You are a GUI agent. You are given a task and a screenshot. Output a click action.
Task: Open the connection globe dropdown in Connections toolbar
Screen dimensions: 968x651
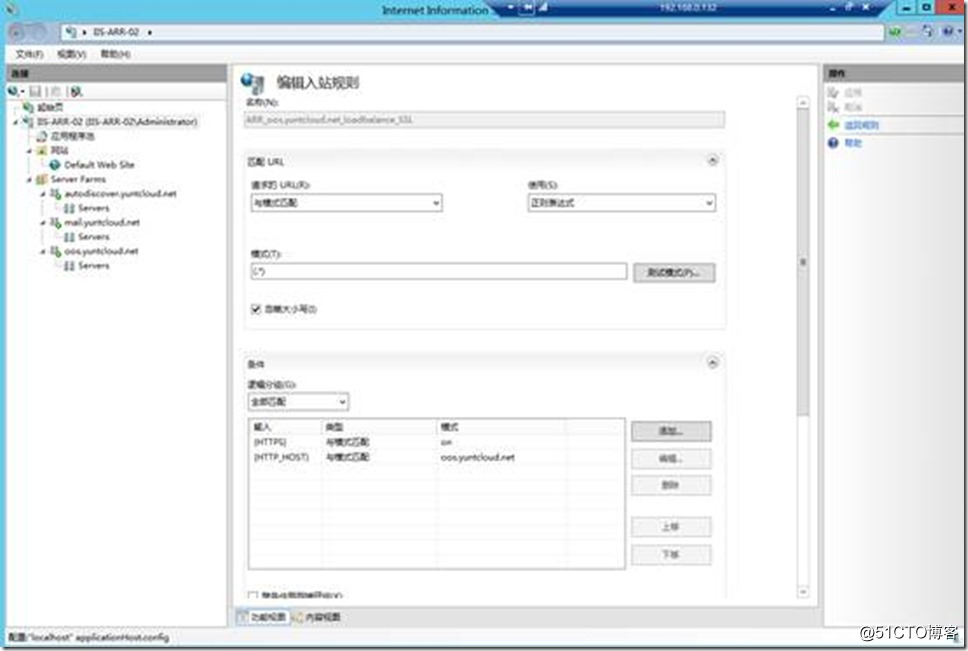[15, 91]
